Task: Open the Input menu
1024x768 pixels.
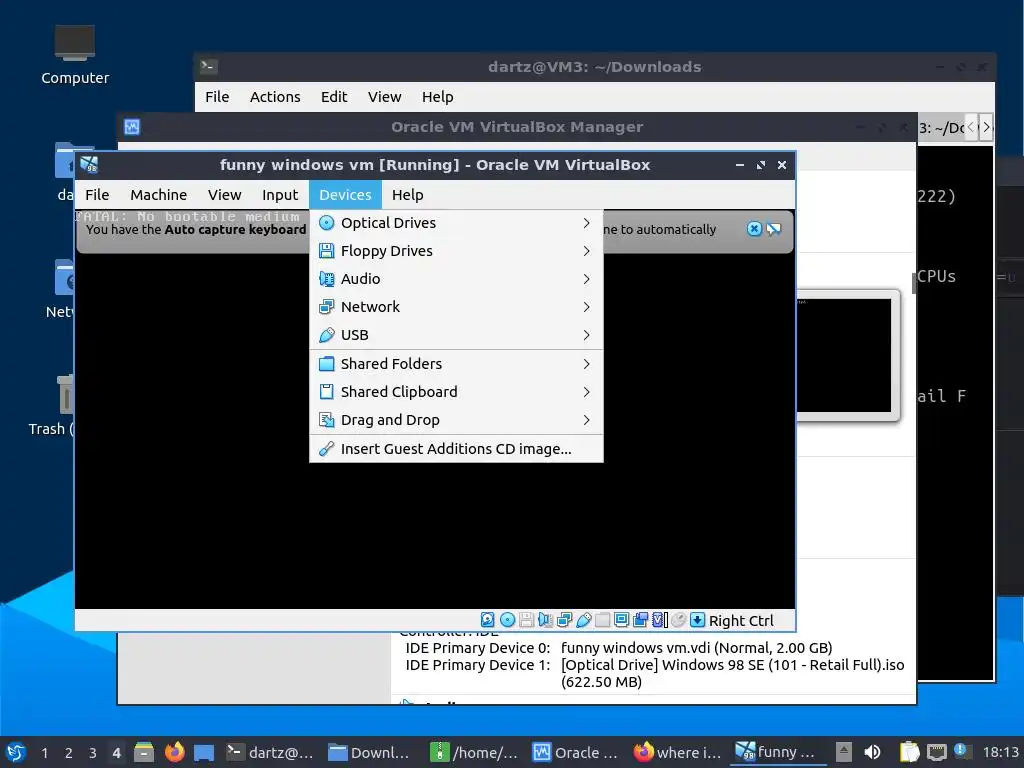Action: click(x=280, y=195)
